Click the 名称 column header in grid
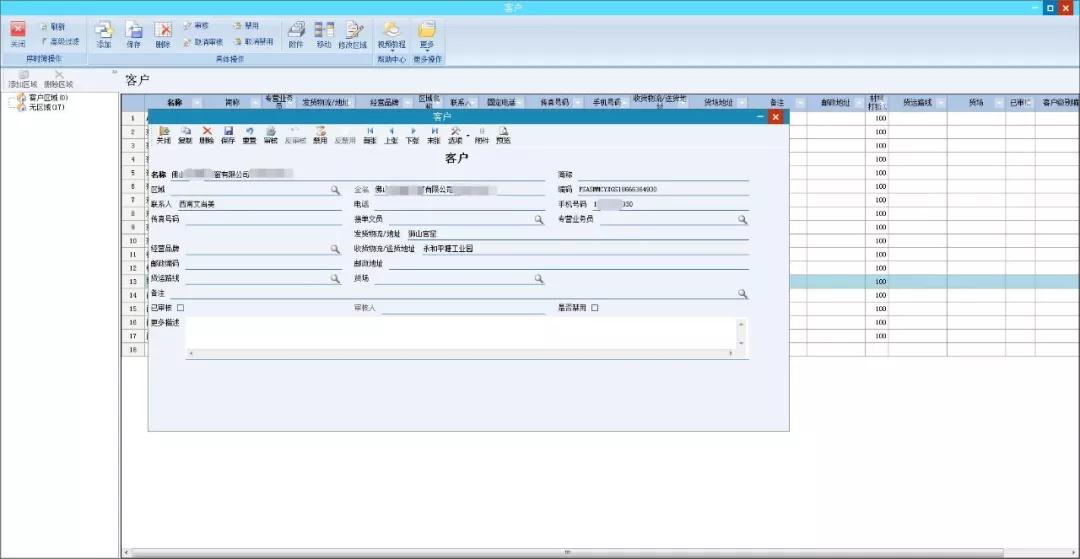This screenshot has width=1080, height=559. pos(175,102)
